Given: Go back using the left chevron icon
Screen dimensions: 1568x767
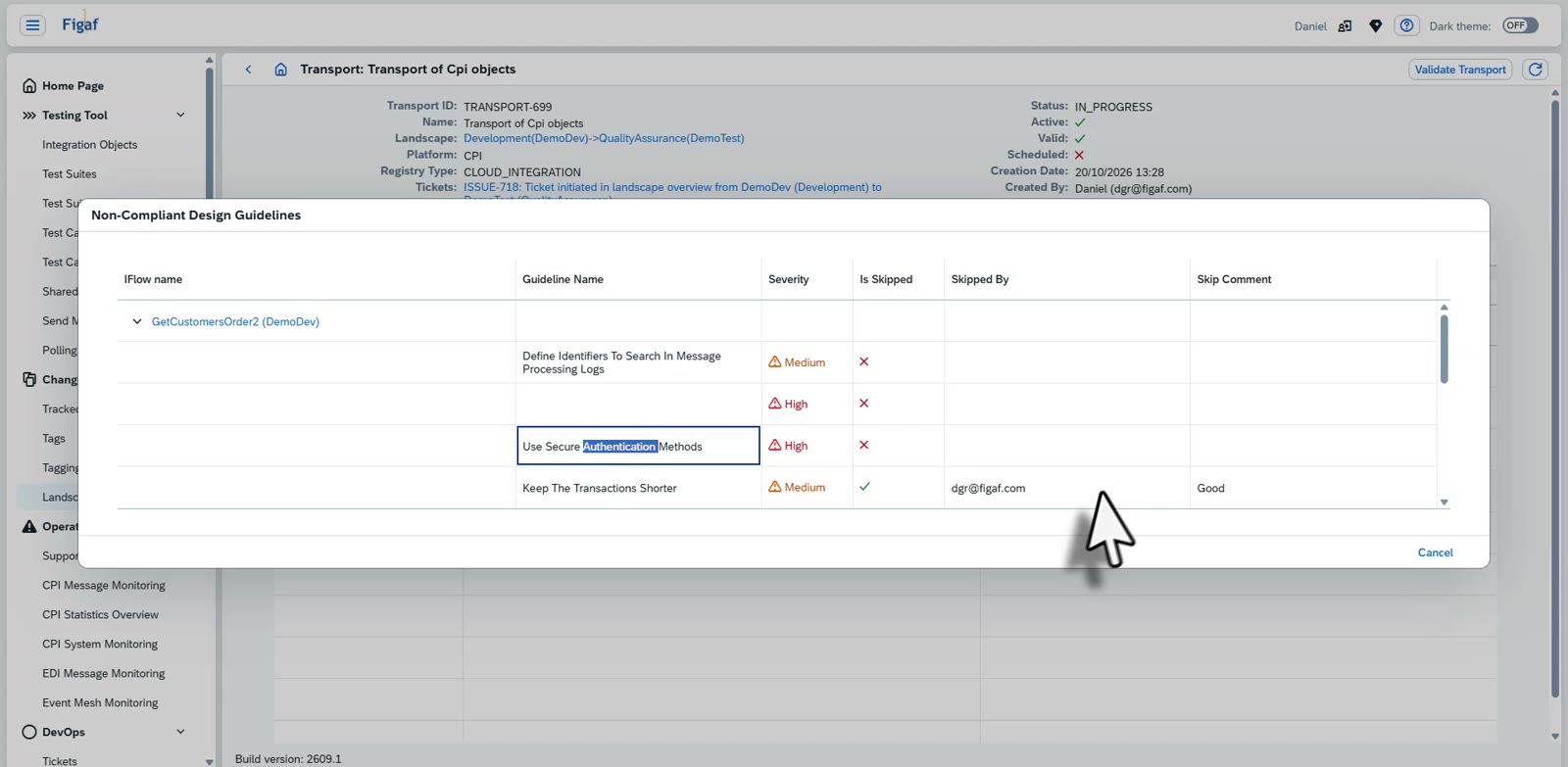Looking at the screenshot, I should [249, 70].
